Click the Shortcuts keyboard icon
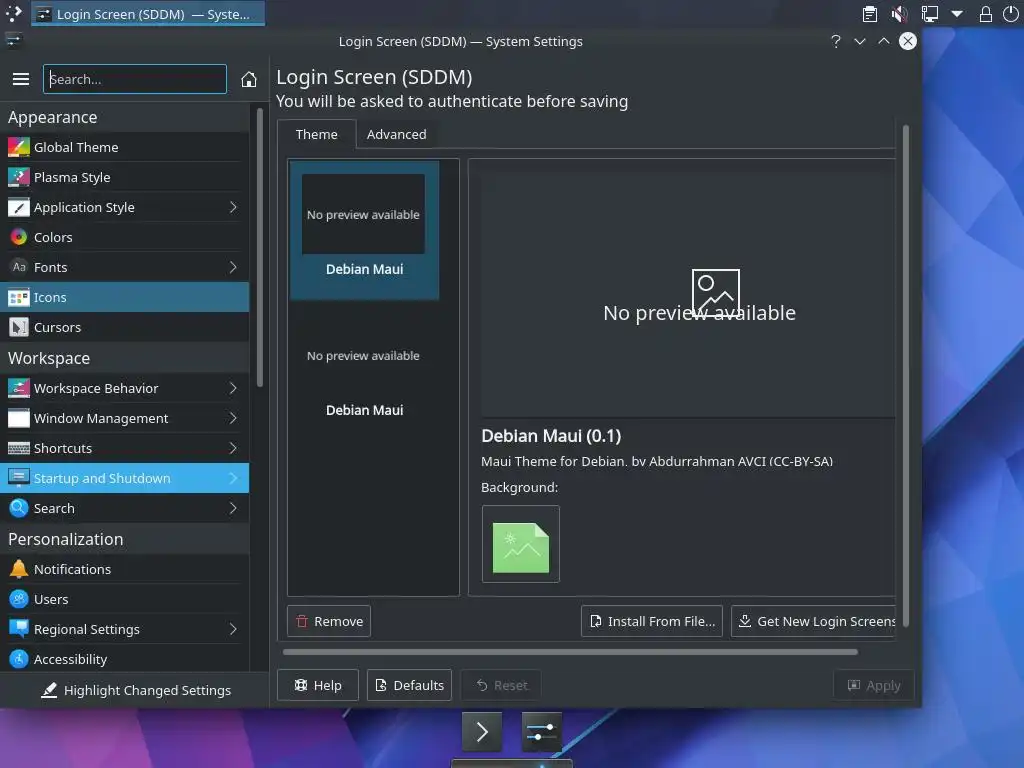 19,448
